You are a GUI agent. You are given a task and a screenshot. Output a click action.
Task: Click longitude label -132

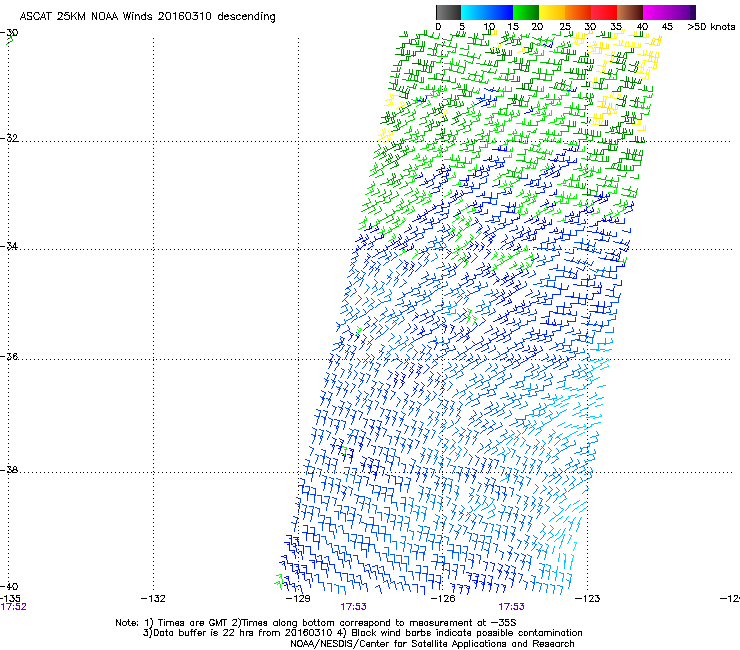pos(153,599)
